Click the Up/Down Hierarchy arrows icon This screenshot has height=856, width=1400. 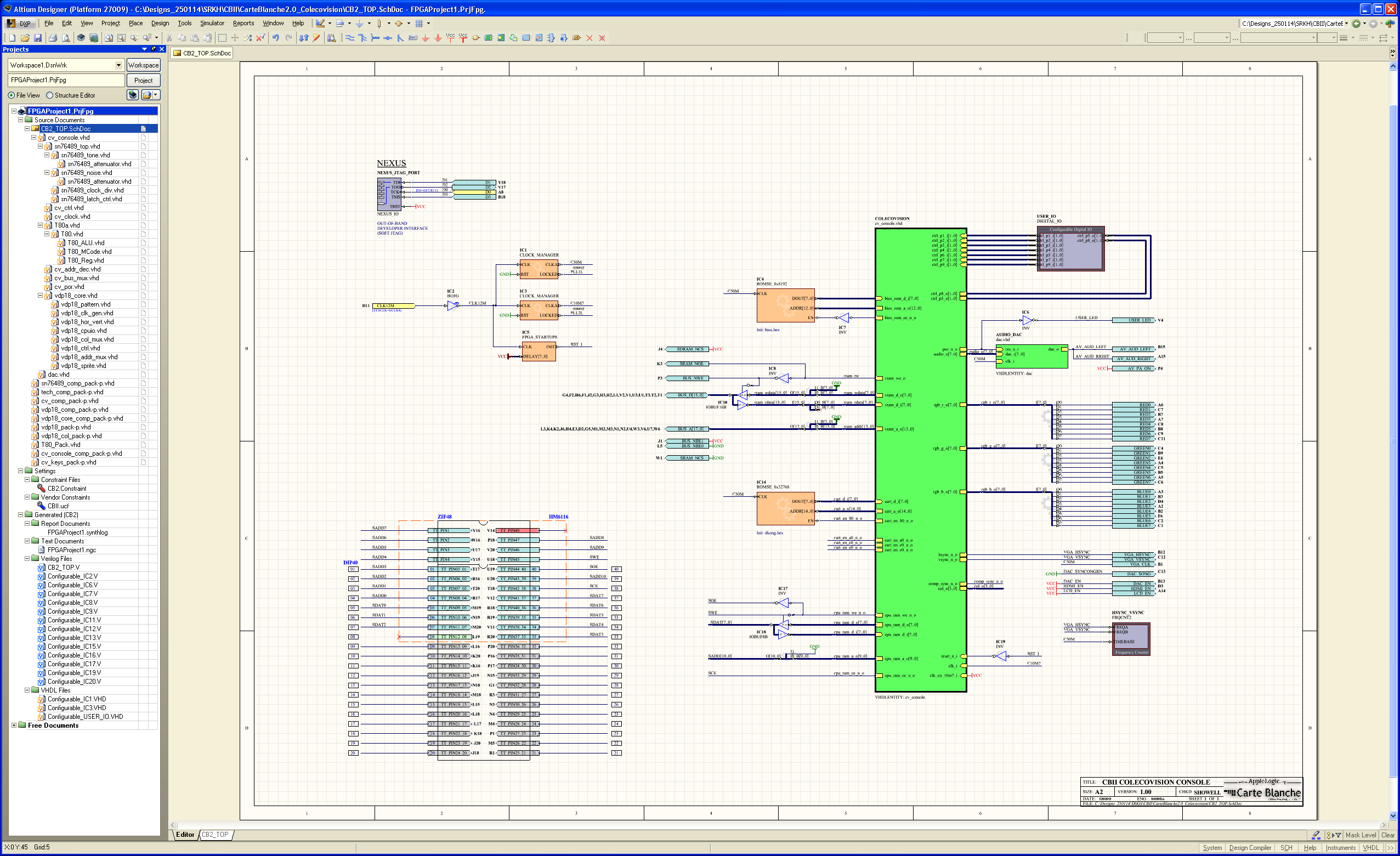pyautogui.click(x=303, y=38)
